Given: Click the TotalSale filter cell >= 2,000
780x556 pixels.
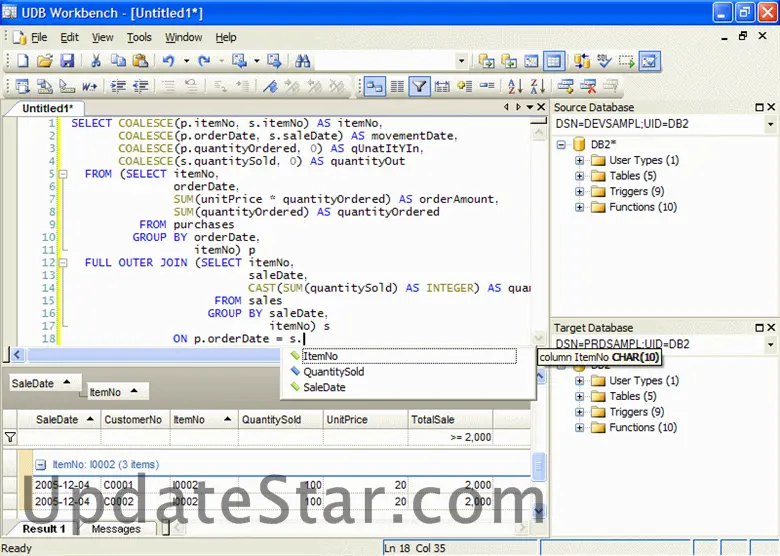Looking at the screenshot, I should tap(450, 437).
